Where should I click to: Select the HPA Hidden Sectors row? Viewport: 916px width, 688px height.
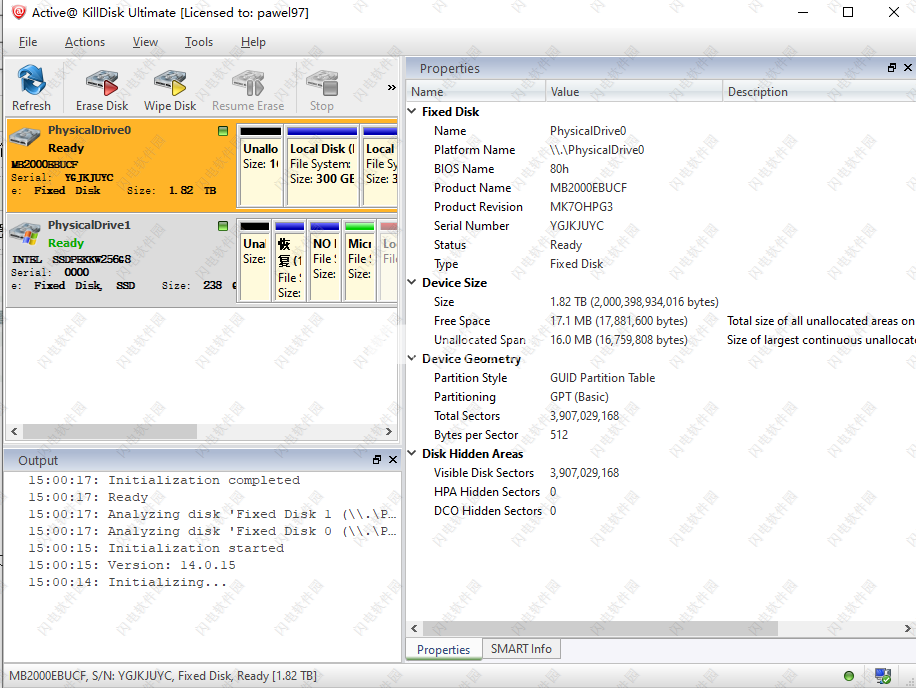[x=661, y=492]
